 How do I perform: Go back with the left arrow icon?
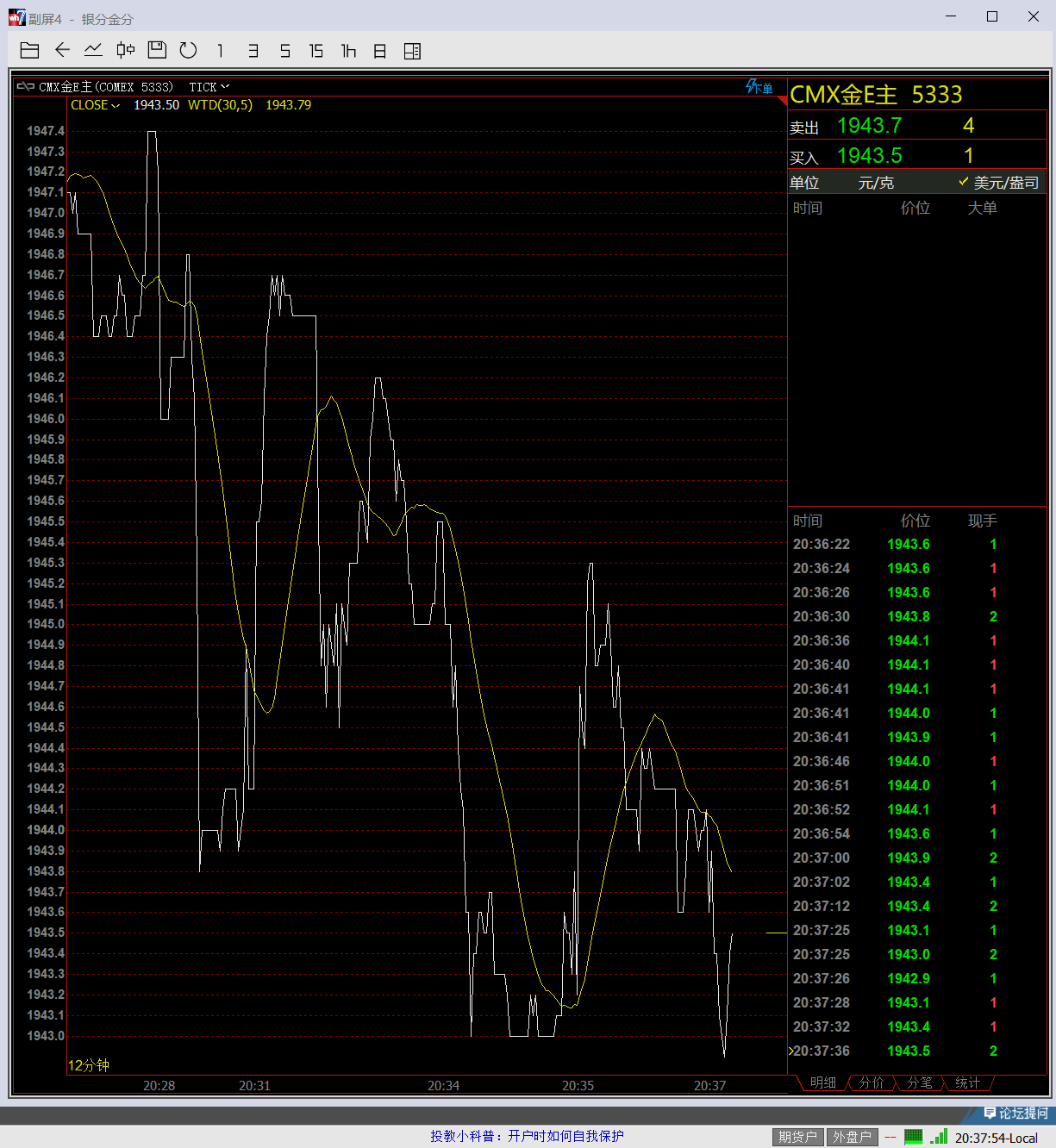pyautogui.click(x=62, y=50)
